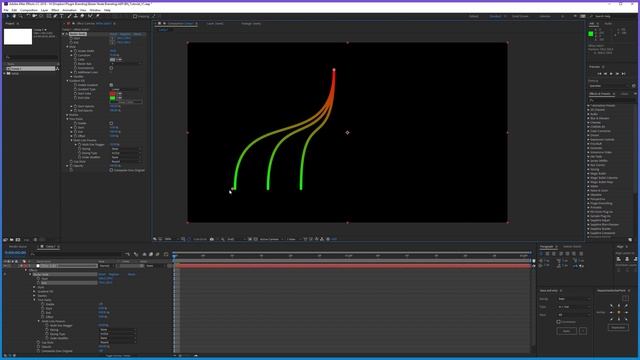
Task: Create a new folder in Project panel
Action: pyautogui.click(x=11, y=240)
